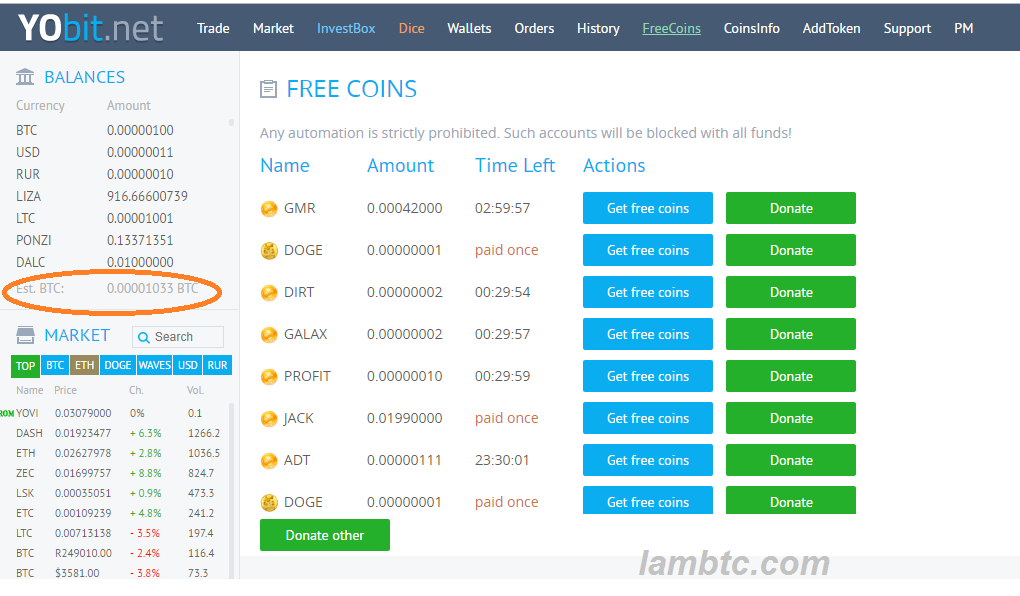Donate to the DIRT faucet
The height and width of the screenshot is (596, 1020).
click(791, 292)
